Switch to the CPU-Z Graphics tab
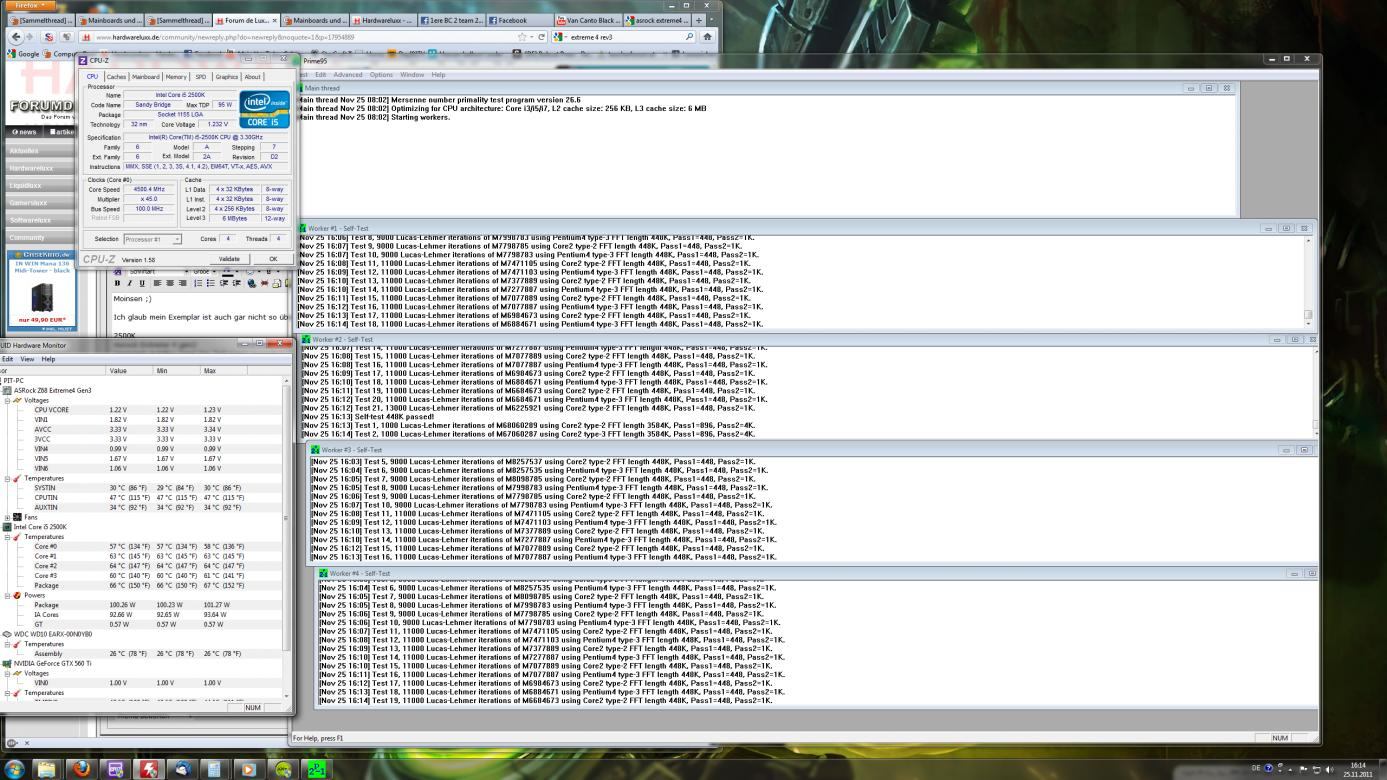Screen dimensions: 1387x780 [x=226, y=76]
